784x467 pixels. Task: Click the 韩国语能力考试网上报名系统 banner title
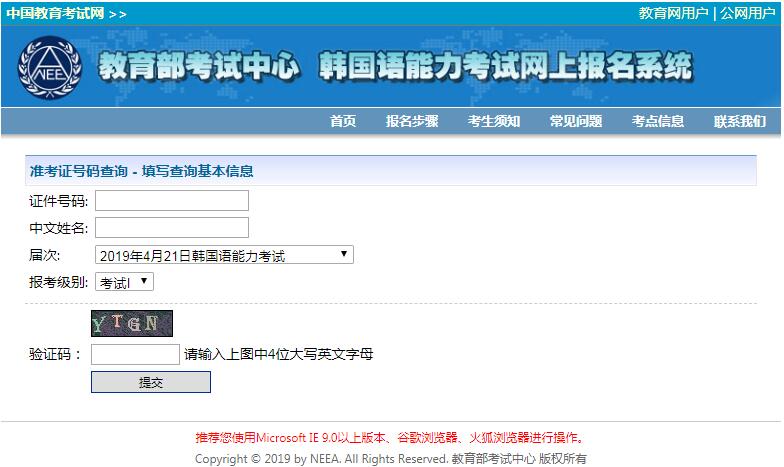pos(505,67)
